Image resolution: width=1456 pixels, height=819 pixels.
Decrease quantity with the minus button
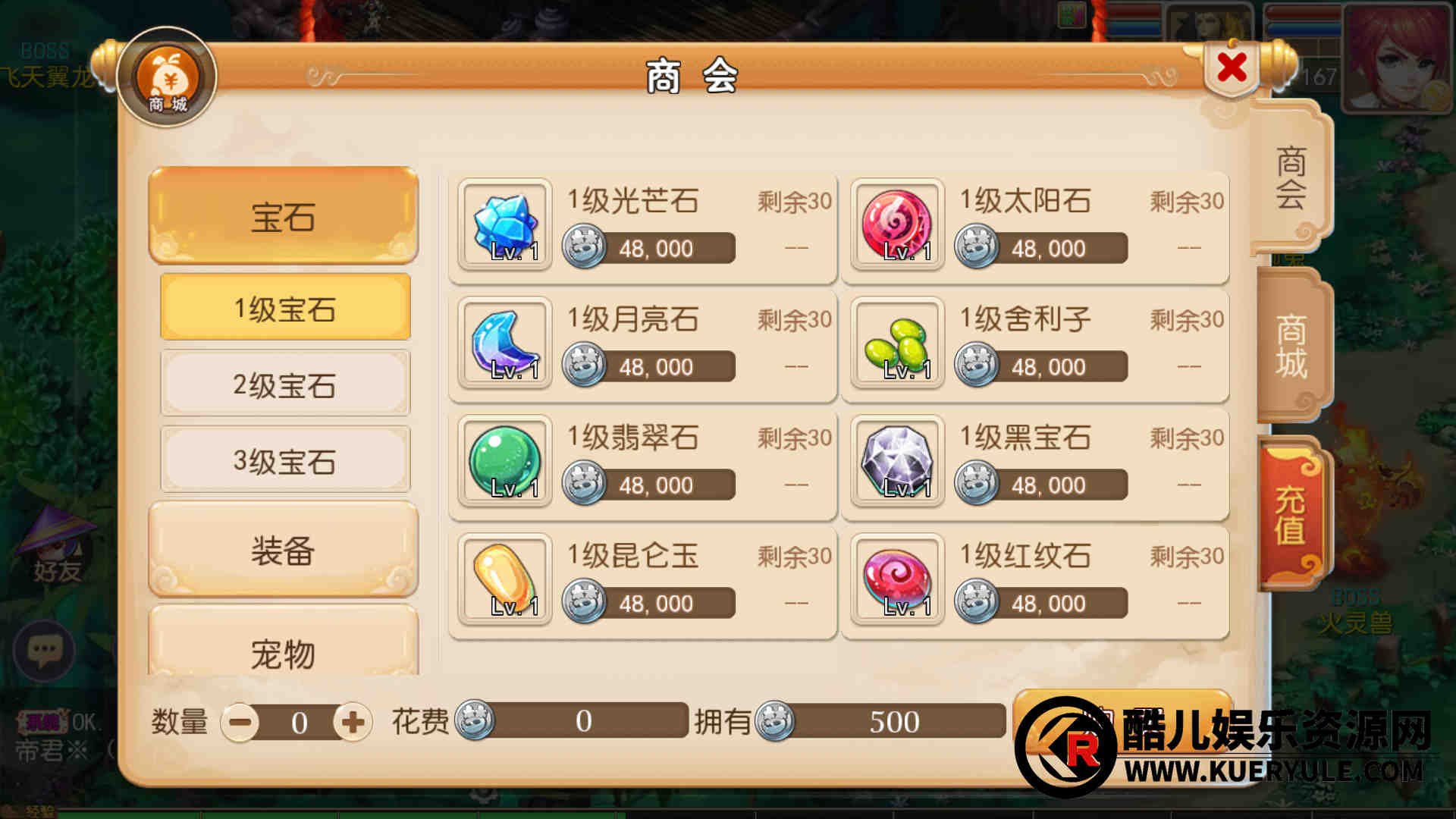tap(240, 722)
